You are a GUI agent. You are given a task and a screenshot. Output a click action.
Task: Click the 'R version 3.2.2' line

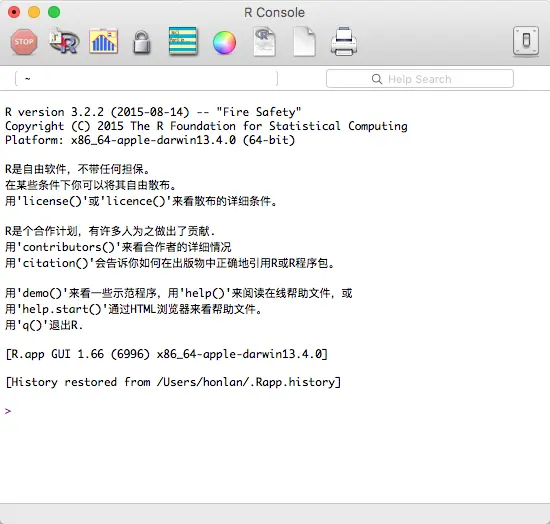(x=153, y=112)
